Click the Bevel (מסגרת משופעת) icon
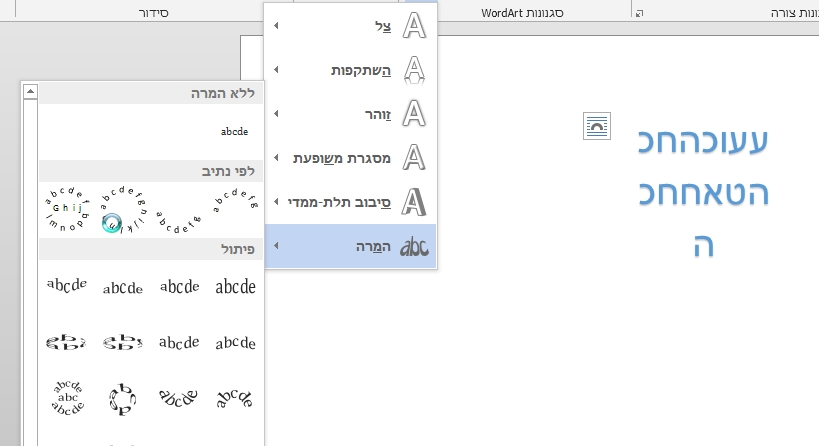Screen dimensions: 819x446 tap(414, 158)
